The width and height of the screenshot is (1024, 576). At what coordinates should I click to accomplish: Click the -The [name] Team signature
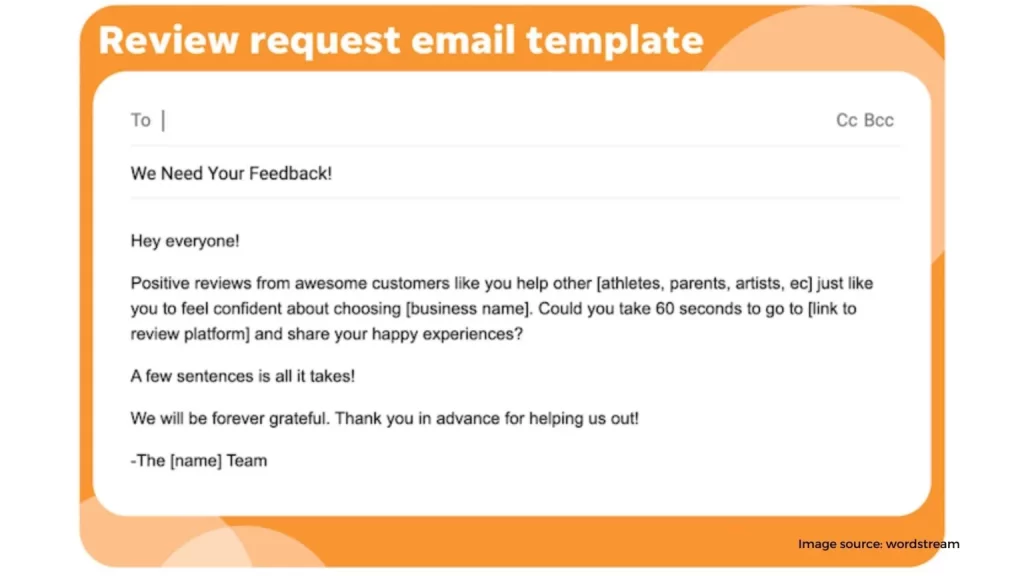(199, 461)
